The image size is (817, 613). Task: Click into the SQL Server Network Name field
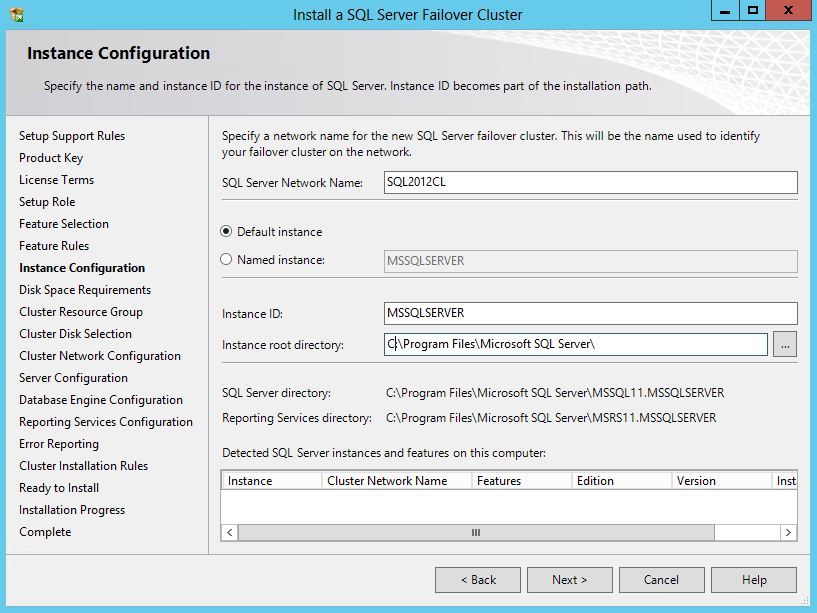590,182
